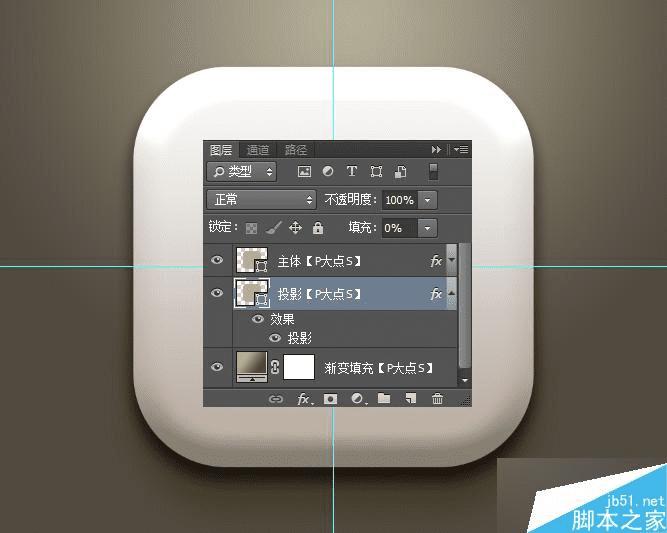The width and height of the screenshot is (667, 533).
Task: Select the 主体【P大点S】 layer name
Action: click(x=319, y=261)
